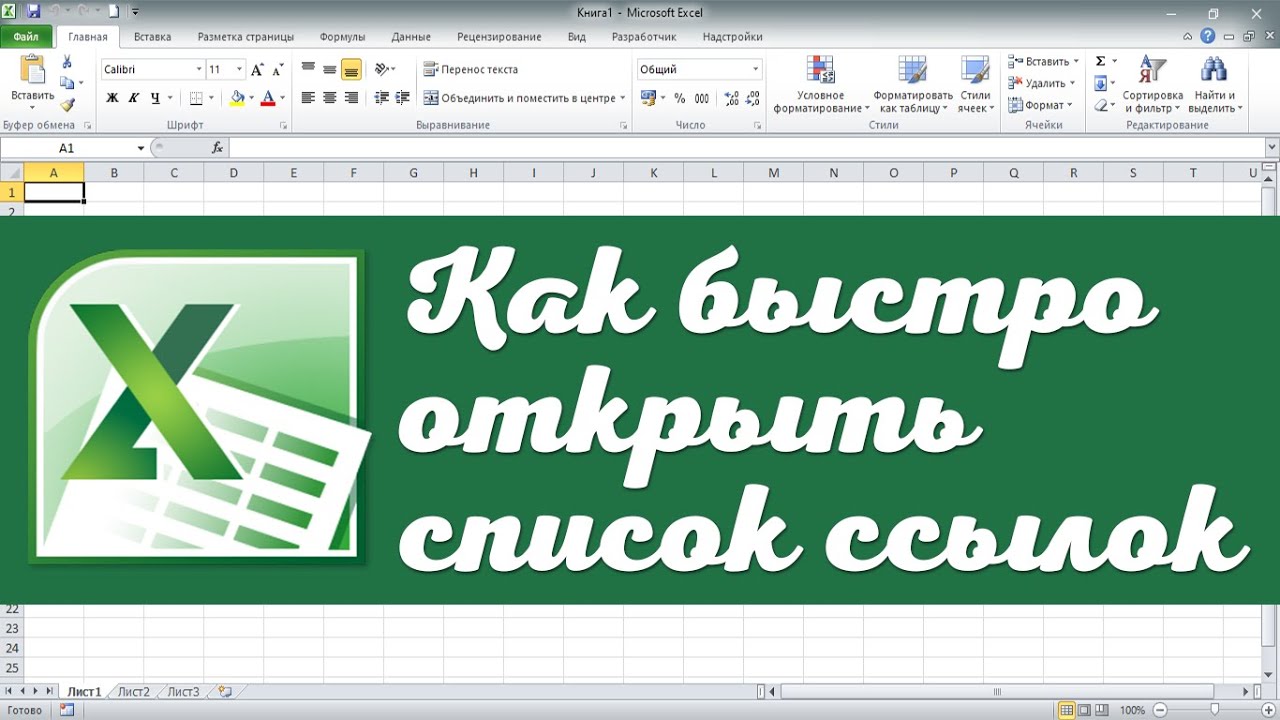Click the Name Box showing A1
The height and width of the screenshot is (720, 1280).
(67, 148)
